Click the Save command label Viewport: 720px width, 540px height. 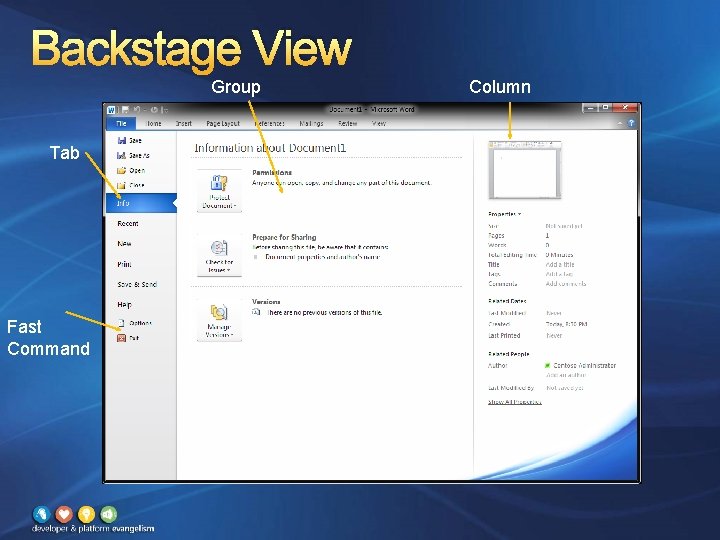coord(135,141)
